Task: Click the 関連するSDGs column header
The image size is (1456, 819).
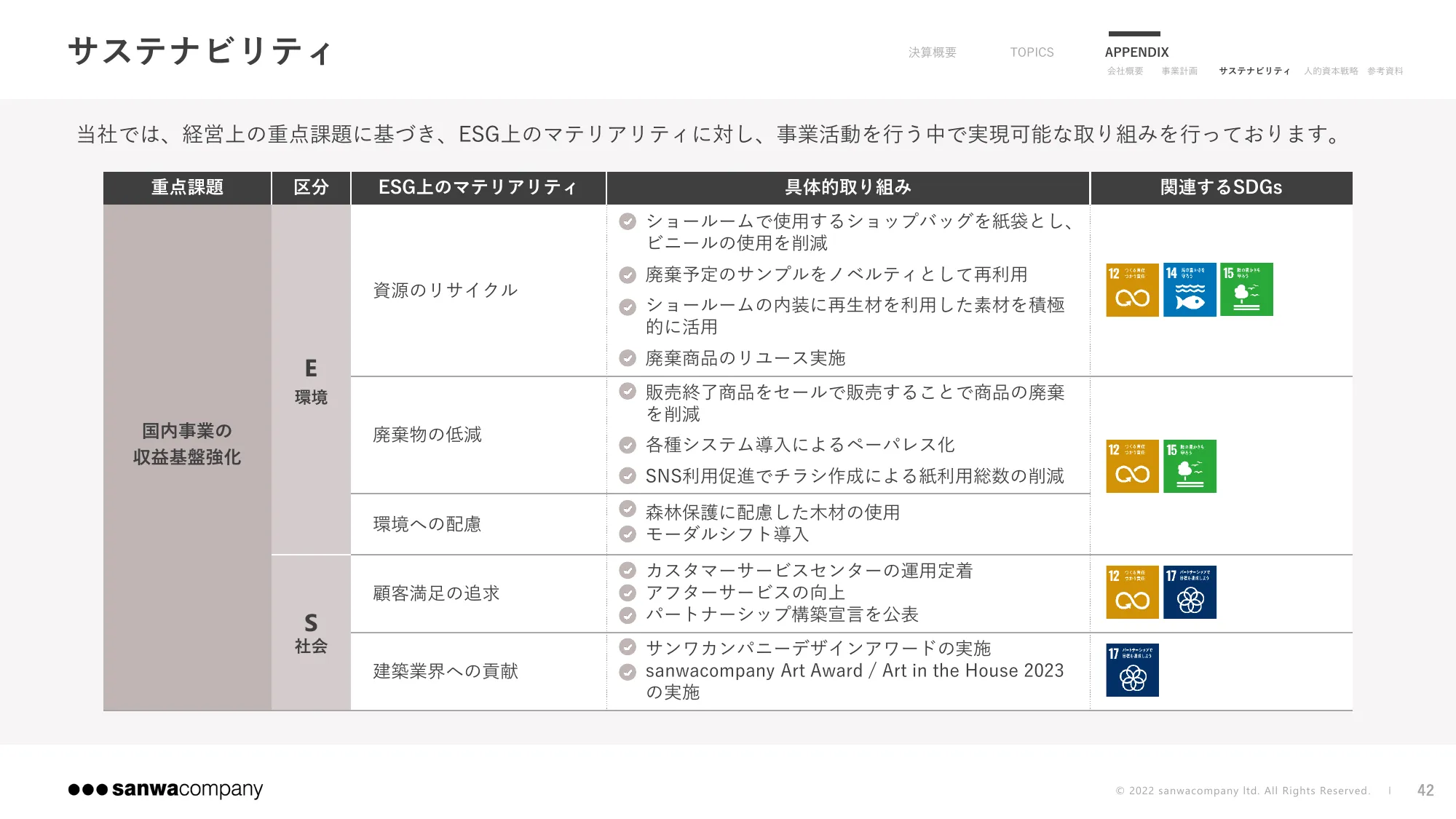Action: click(x=1222, y=188)
